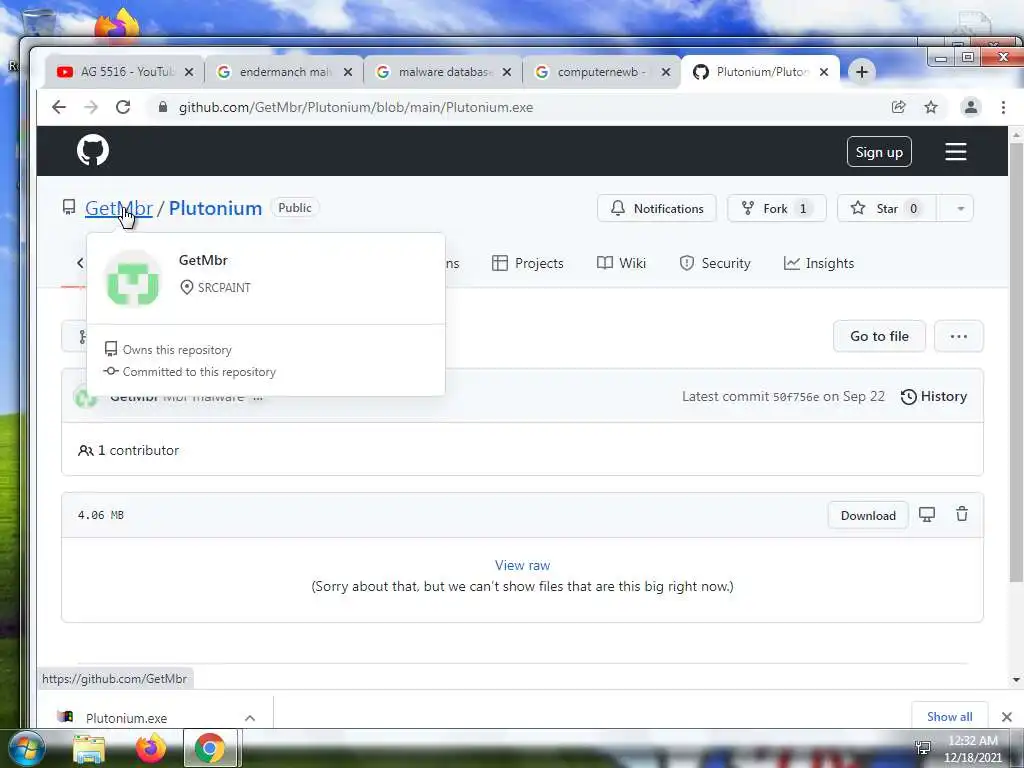The width and height of the screenshot is (1024, 768).
Task: Expand Plutonium.exe download options chevron
Action: [x=249, y=718]
